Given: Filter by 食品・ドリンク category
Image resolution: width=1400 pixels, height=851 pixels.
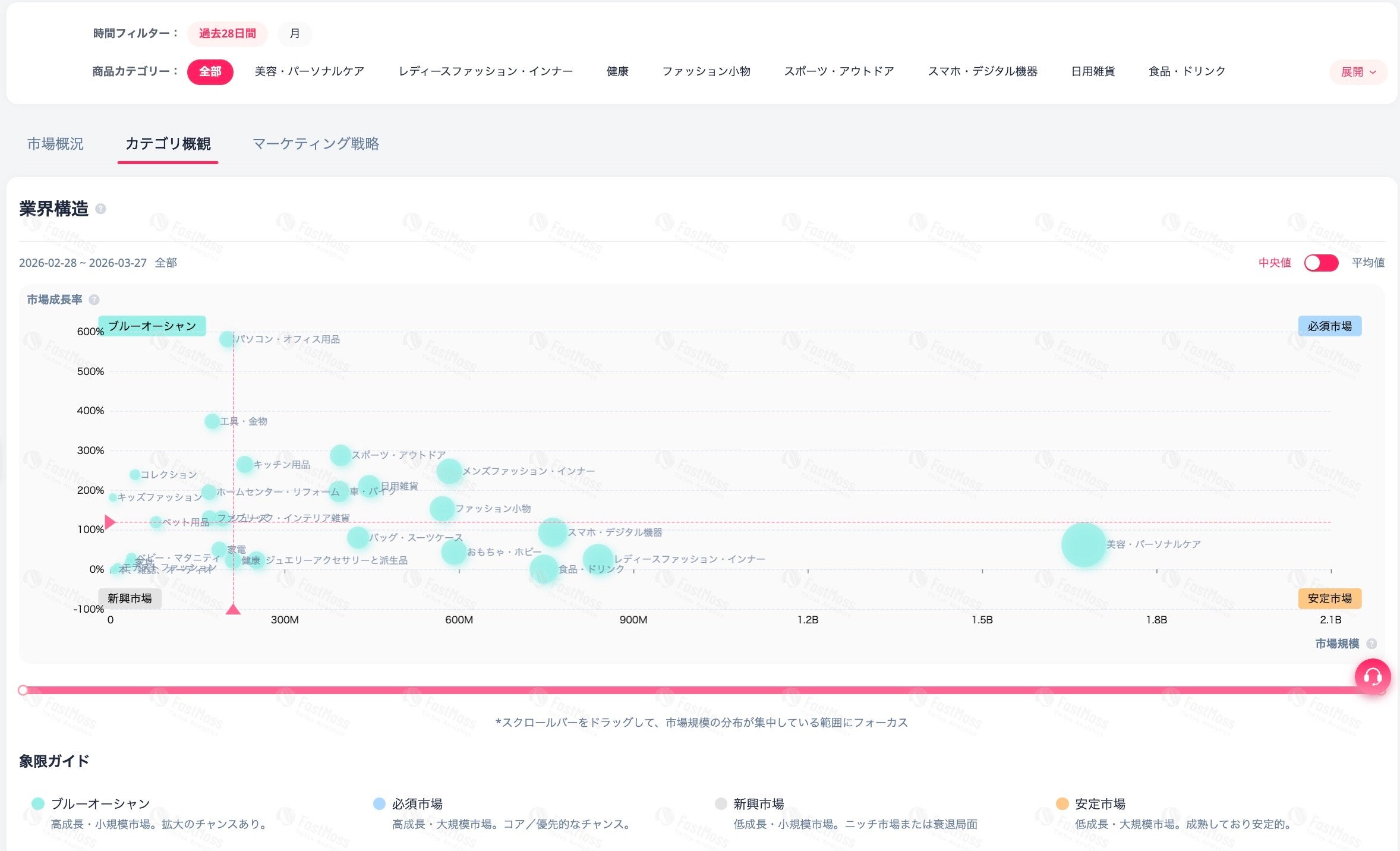Looking at the screenshot, I should 1186,71.
